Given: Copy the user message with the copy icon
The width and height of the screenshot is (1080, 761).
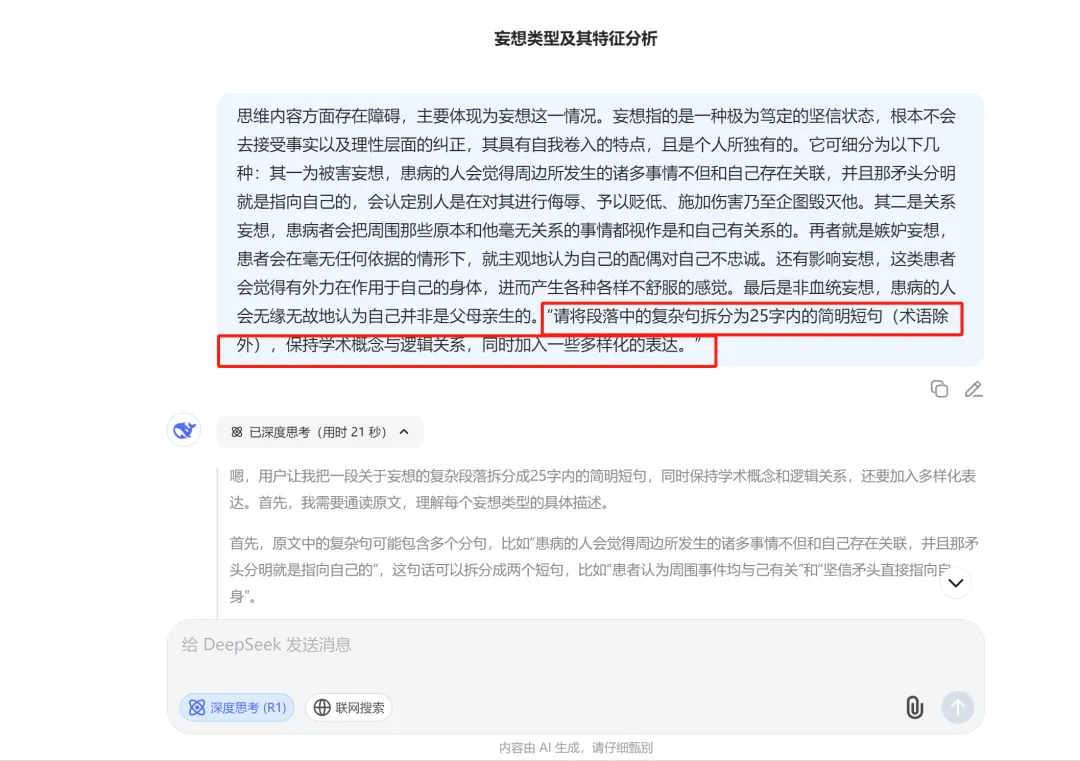Looking at the screenshot, I should point(939,389).
